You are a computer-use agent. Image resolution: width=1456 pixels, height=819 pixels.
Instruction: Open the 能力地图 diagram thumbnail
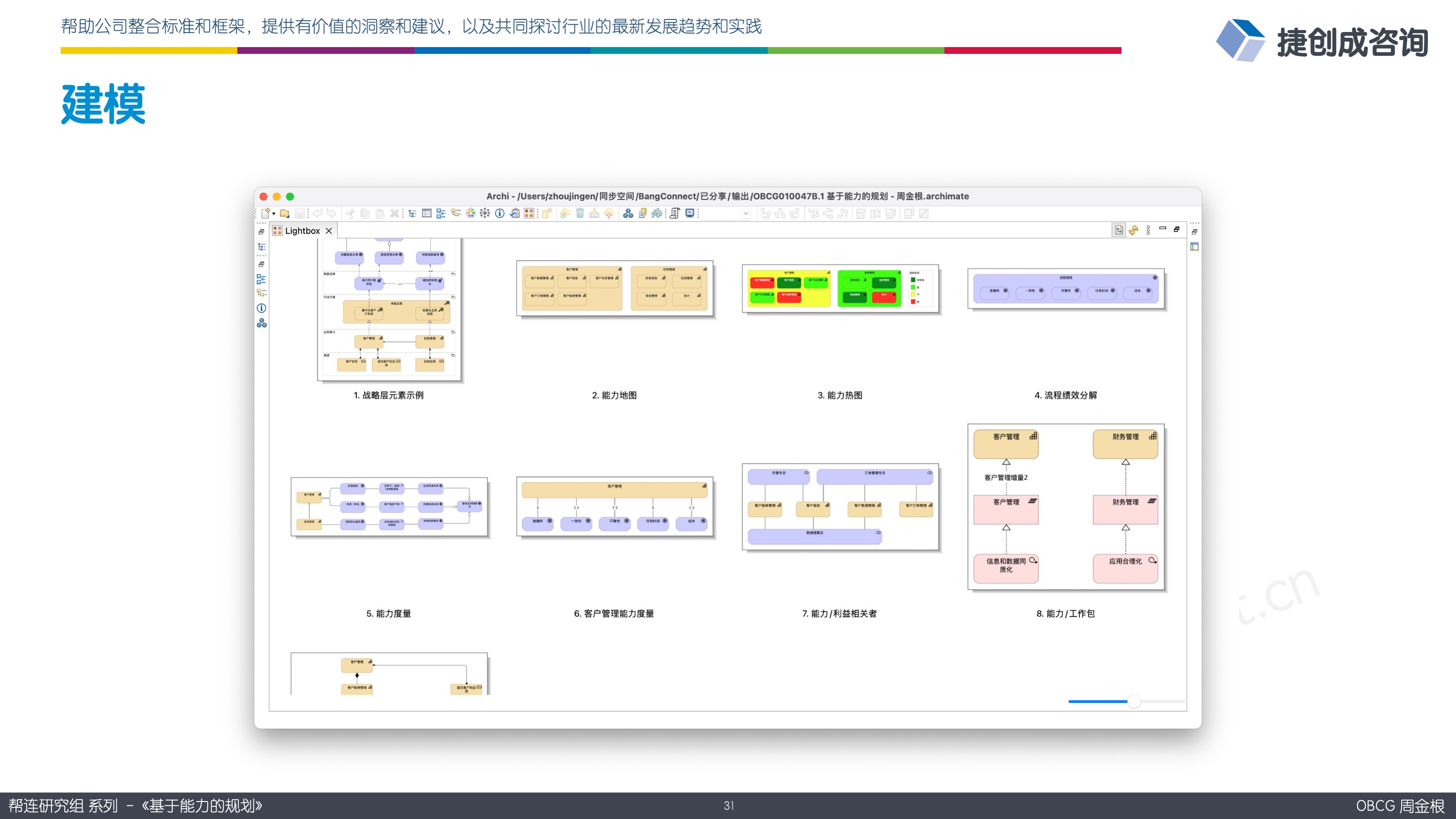(x=615, y=288)
